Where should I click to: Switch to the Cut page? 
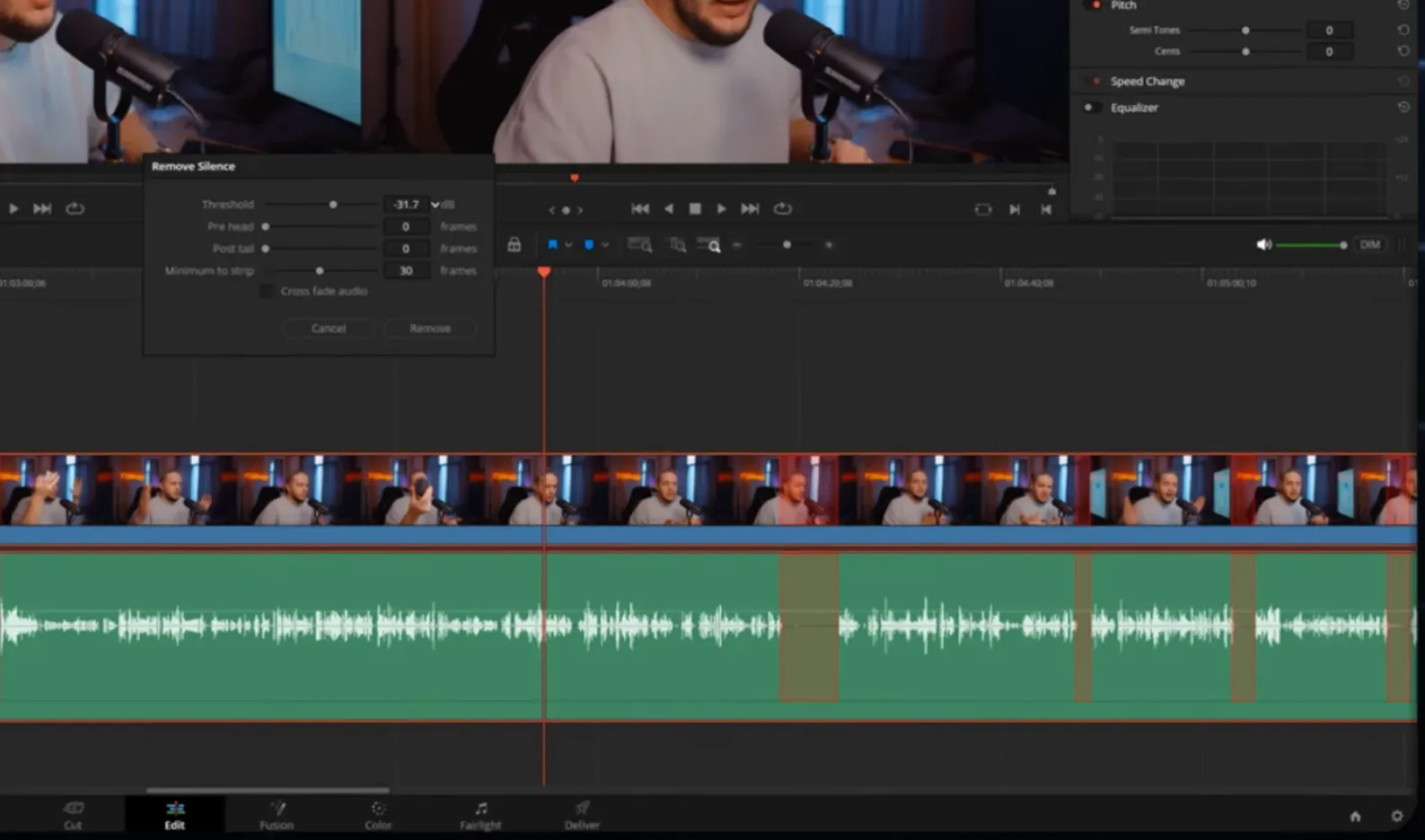(x=73, y=816)
